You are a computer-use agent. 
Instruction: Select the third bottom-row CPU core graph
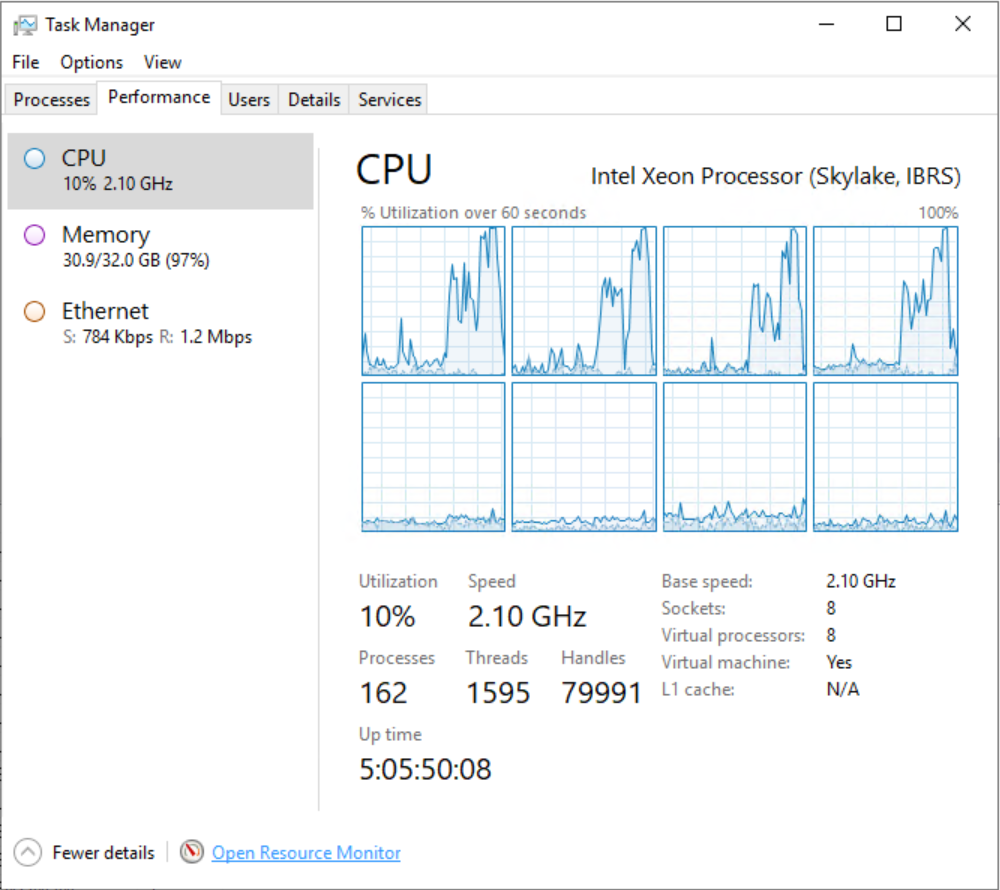coord(735,456)
